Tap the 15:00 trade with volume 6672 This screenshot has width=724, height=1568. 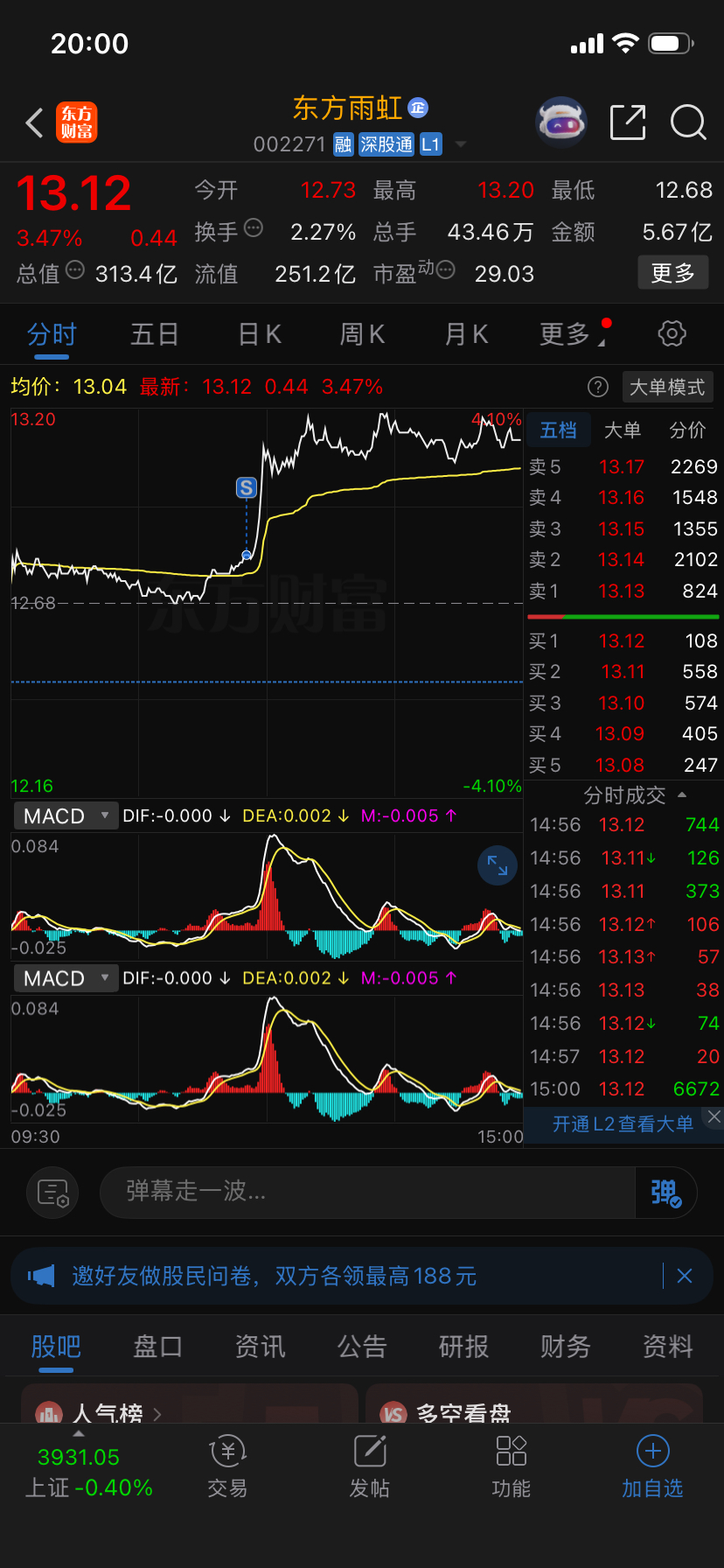624,1089
